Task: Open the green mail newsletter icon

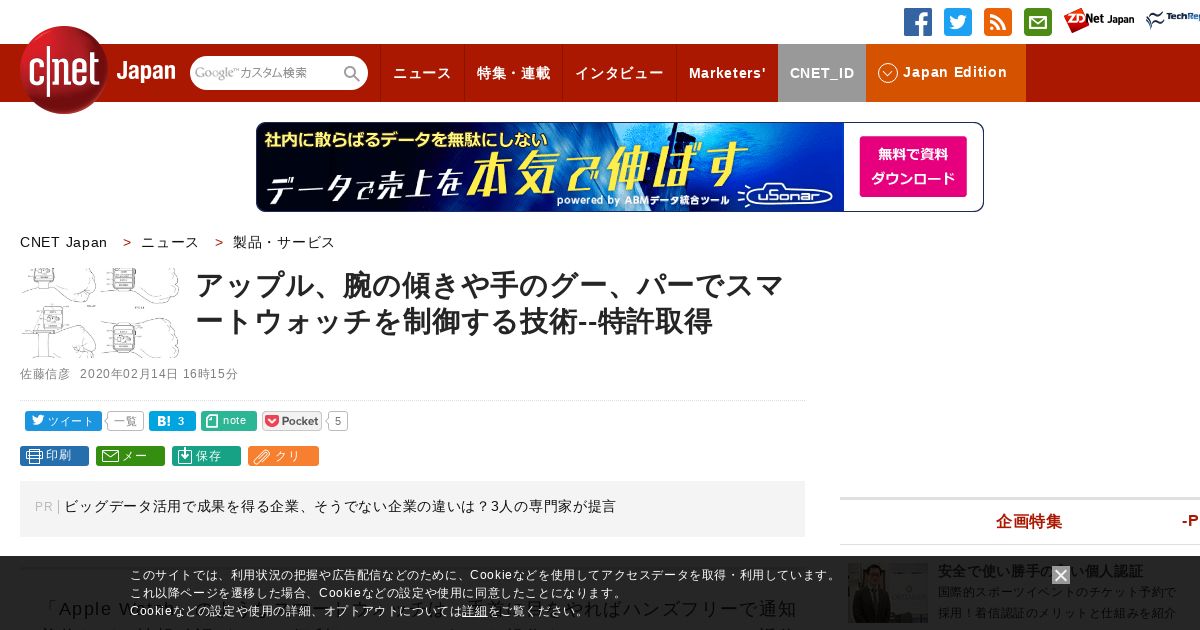Action: [1038, 22]
